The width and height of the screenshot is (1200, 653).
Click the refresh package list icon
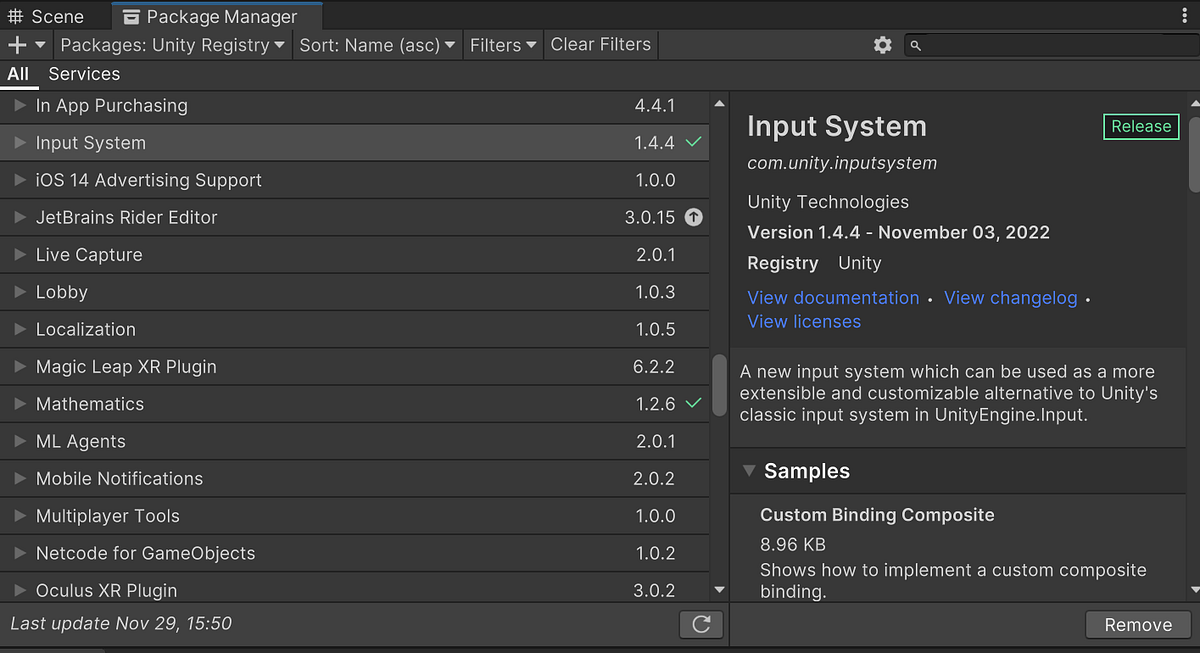[701, 624]
